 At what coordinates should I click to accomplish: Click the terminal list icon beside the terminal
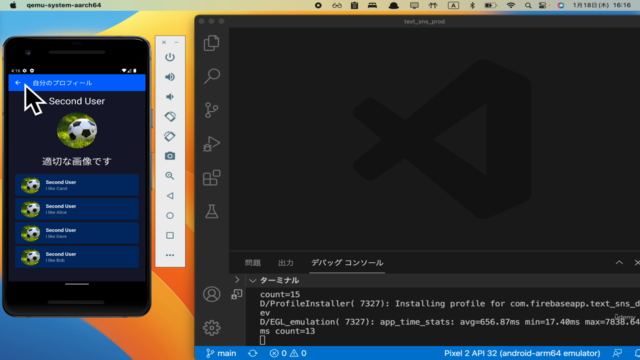pos(237,294)
